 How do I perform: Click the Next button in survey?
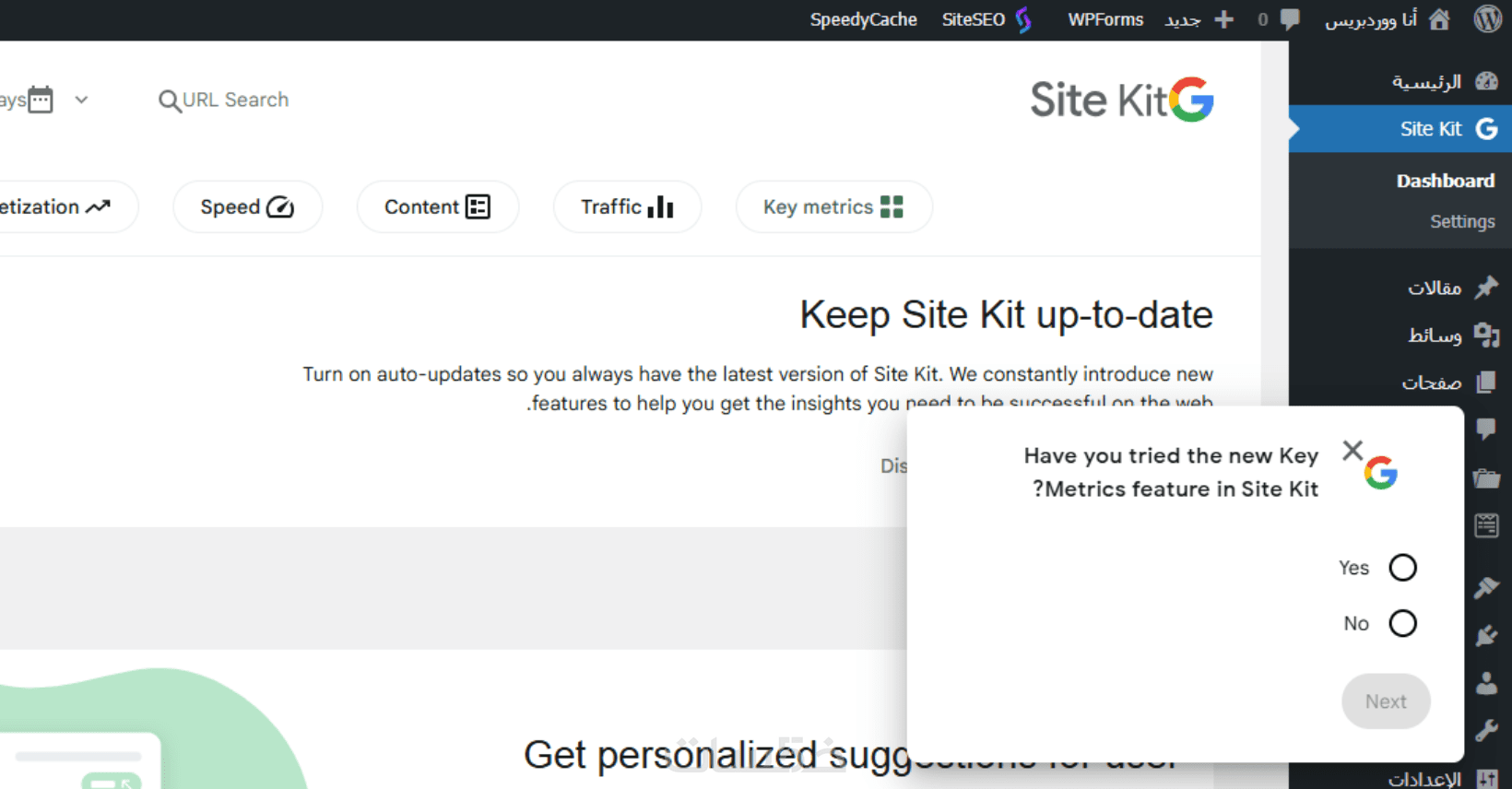(1386, 701)
